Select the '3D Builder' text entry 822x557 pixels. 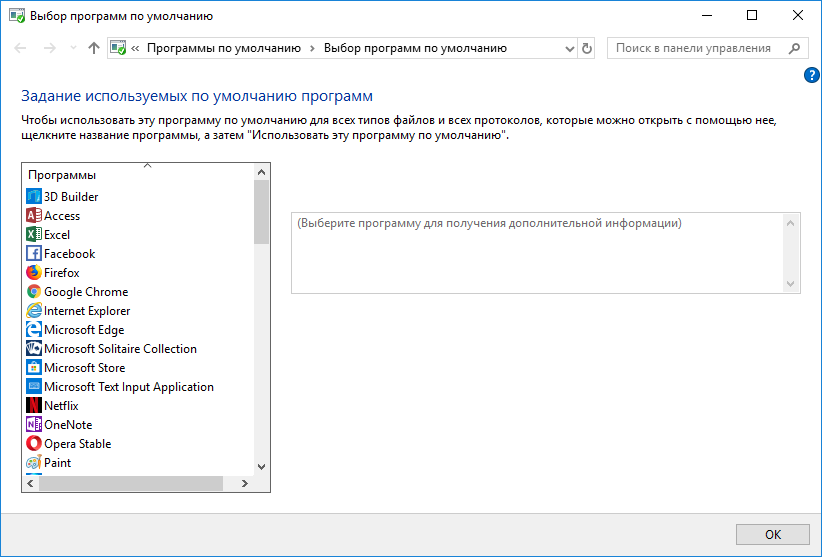coord(71,196)
